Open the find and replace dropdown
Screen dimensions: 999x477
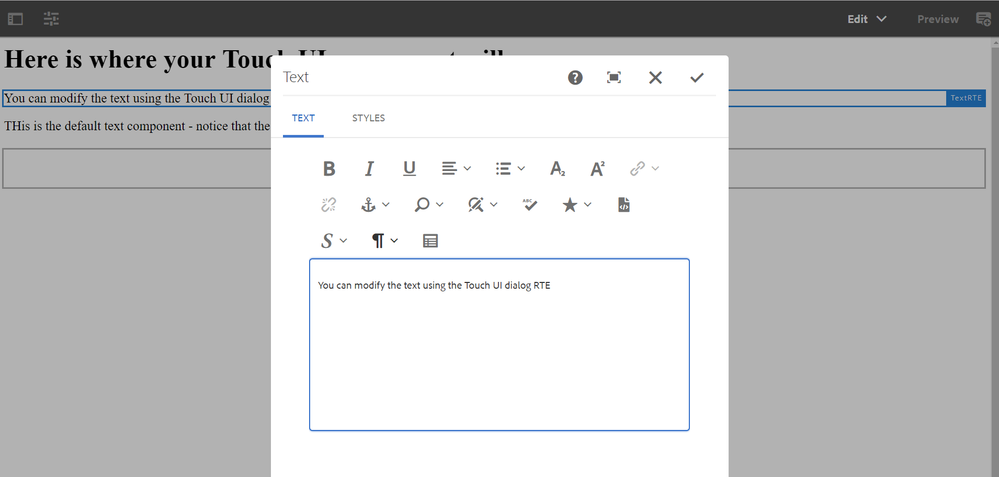coord(482,205)
